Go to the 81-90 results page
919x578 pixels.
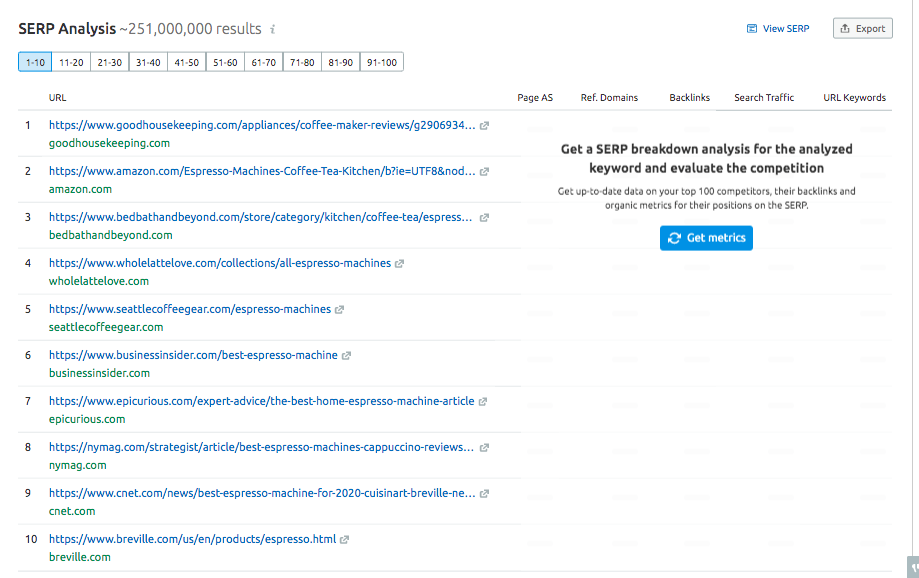341,62
